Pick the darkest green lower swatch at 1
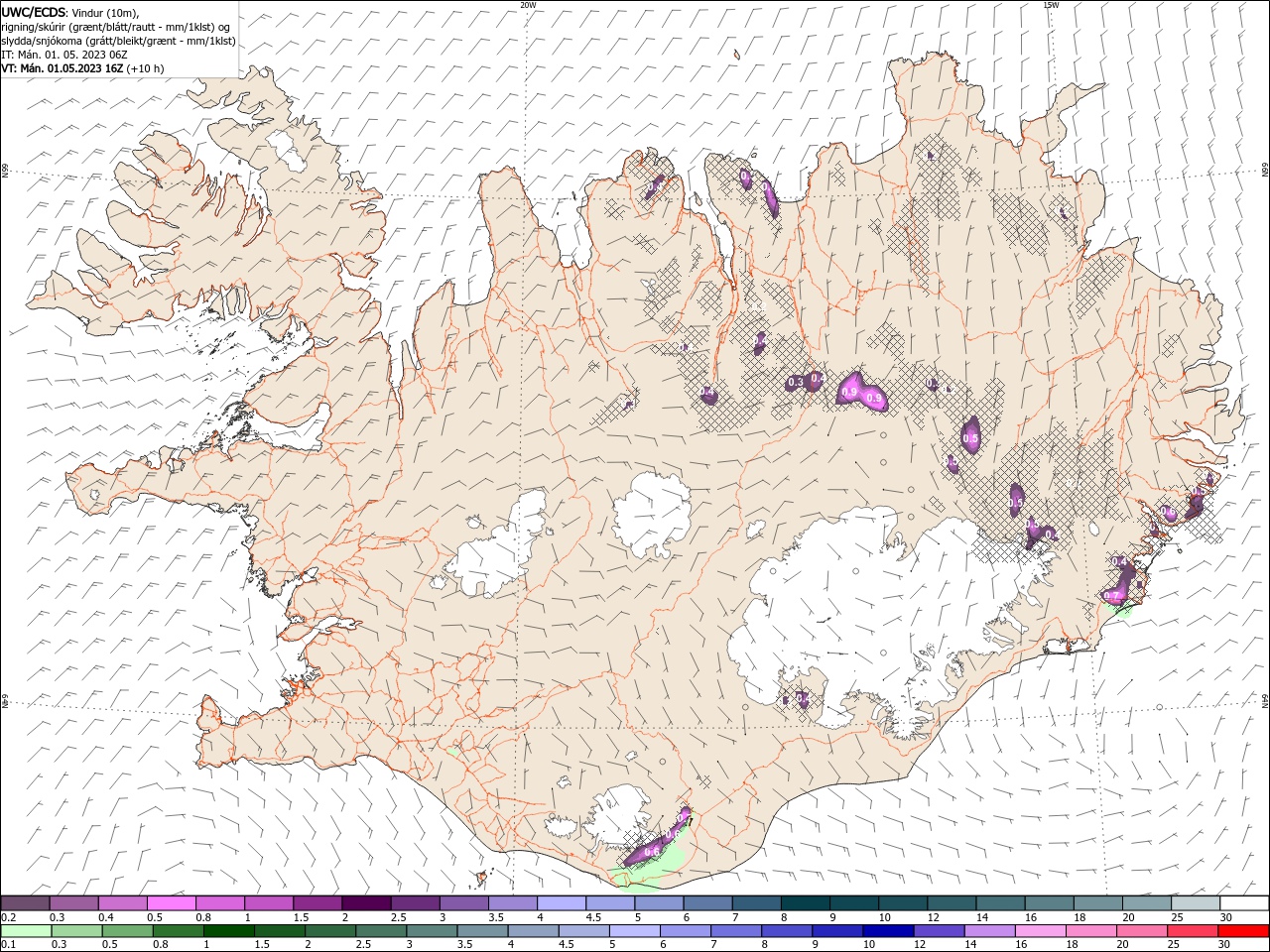Viewport: 1270px width, 952px height. (x=228, y=931)
